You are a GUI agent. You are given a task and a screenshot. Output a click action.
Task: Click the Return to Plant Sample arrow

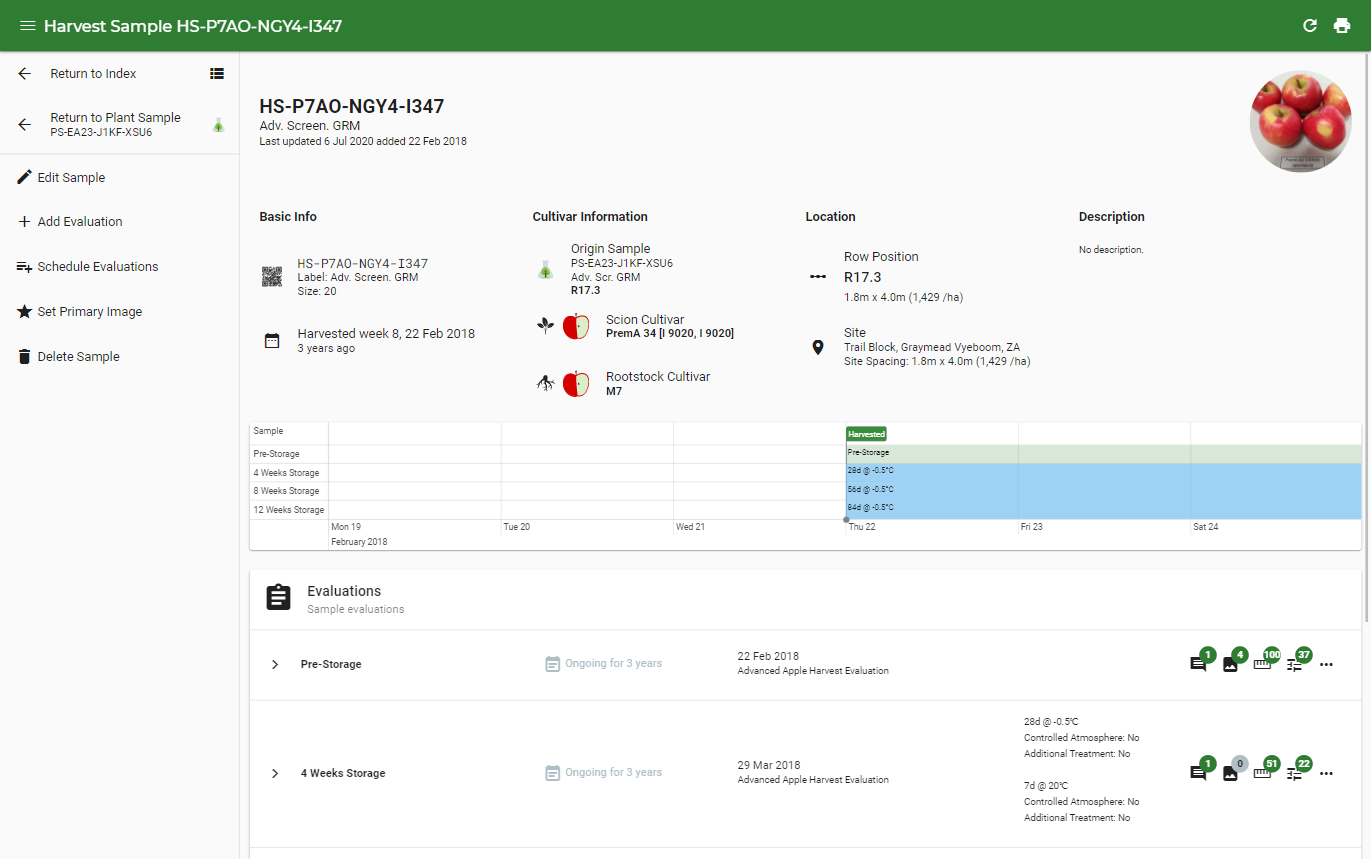coord(25,124)
